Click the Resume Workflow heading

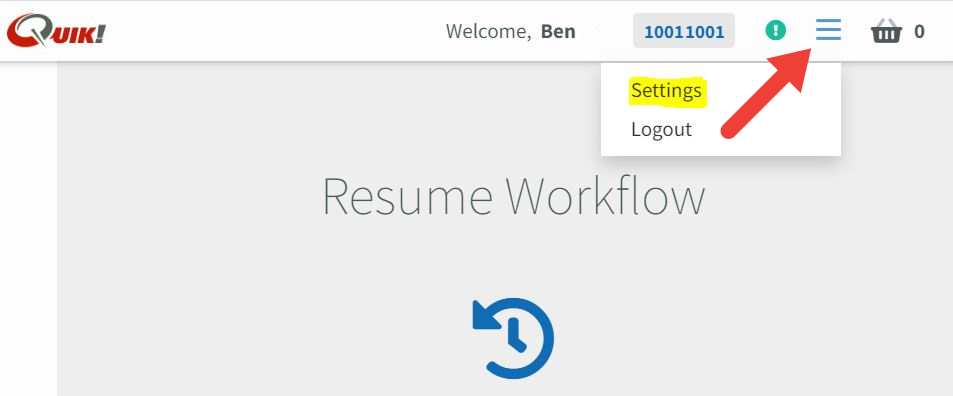[x=514, y=196]
